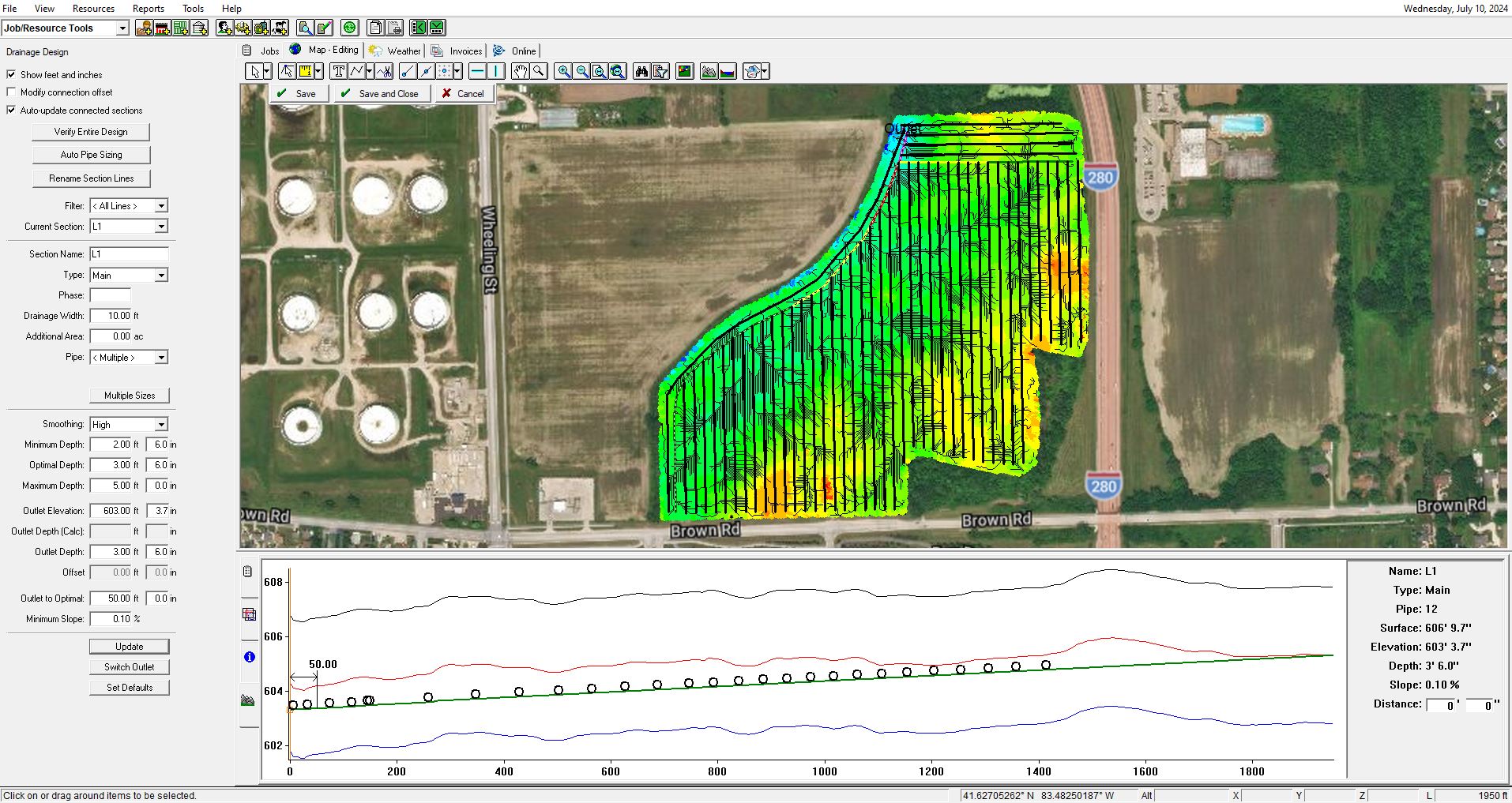Open the View menu
This screenshot has height=803, width=1512.
[x=44, y=9]
